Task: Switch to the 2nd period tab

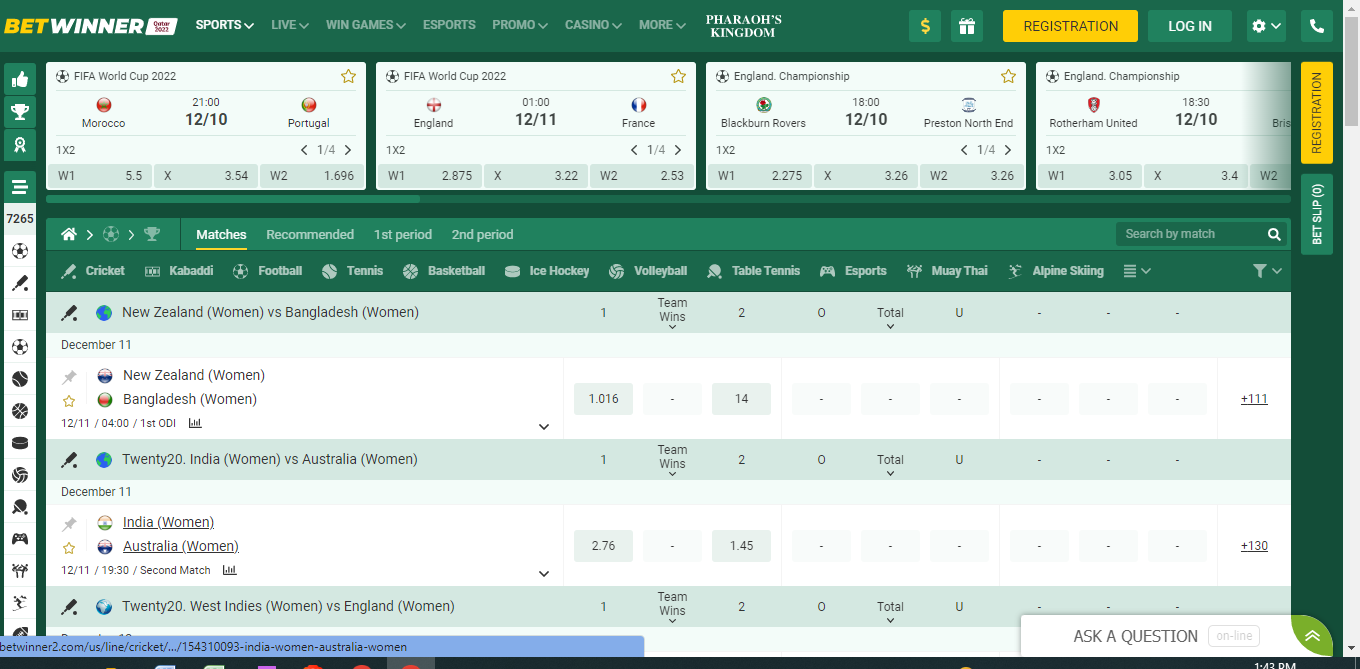Action: [482, 234]
